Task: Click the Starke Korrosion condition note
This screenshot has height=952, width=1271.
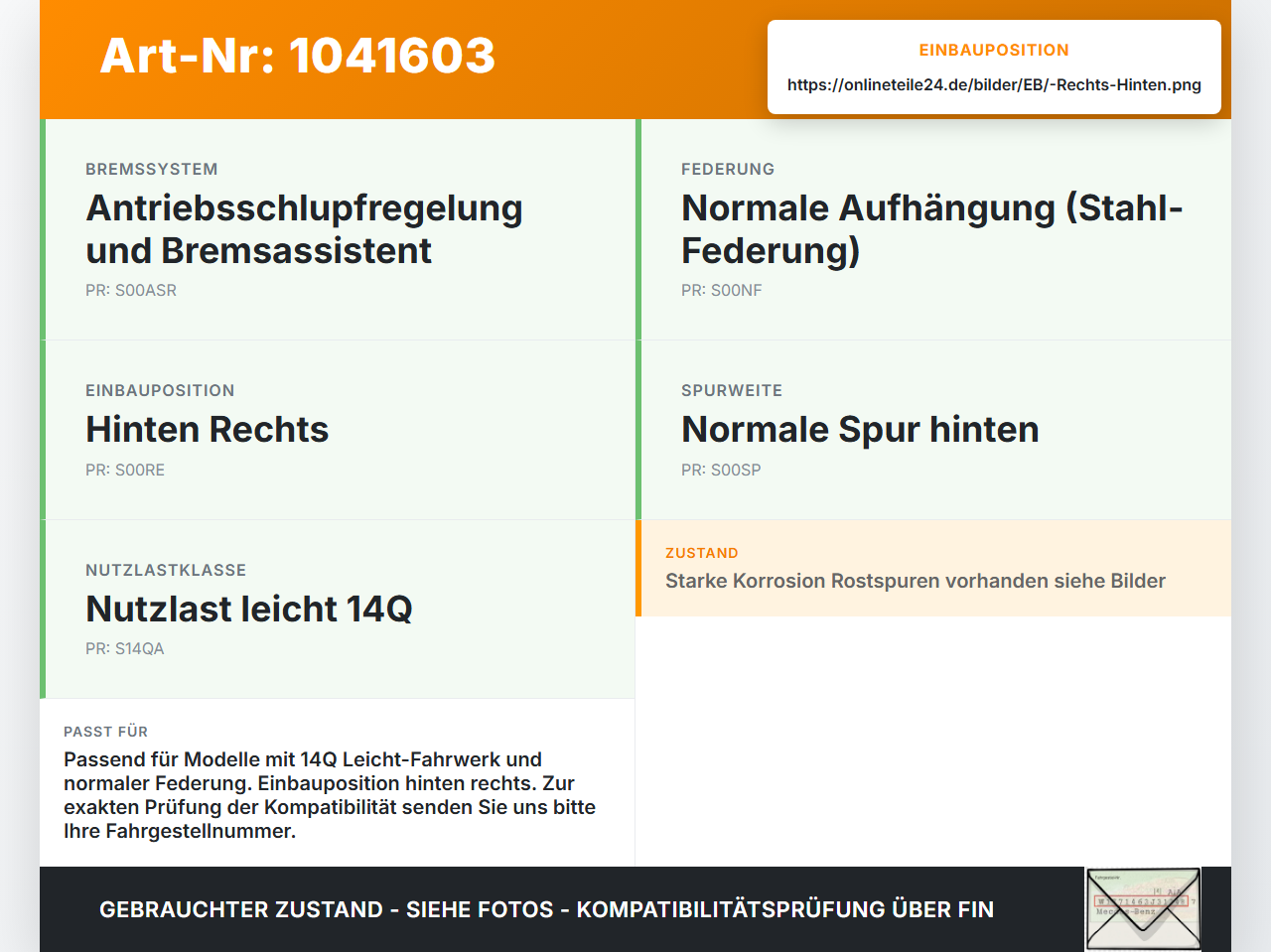Action: (916, 581)
